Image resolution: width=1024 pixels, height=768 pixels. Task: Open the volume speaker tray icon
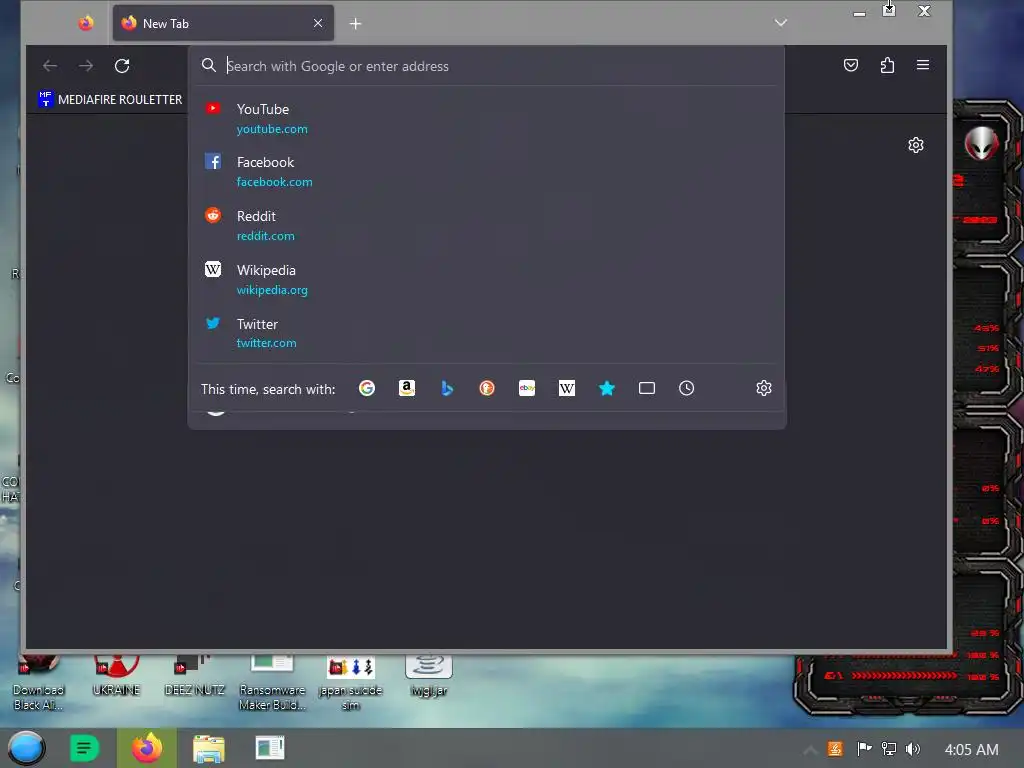[x=913, y=749]
